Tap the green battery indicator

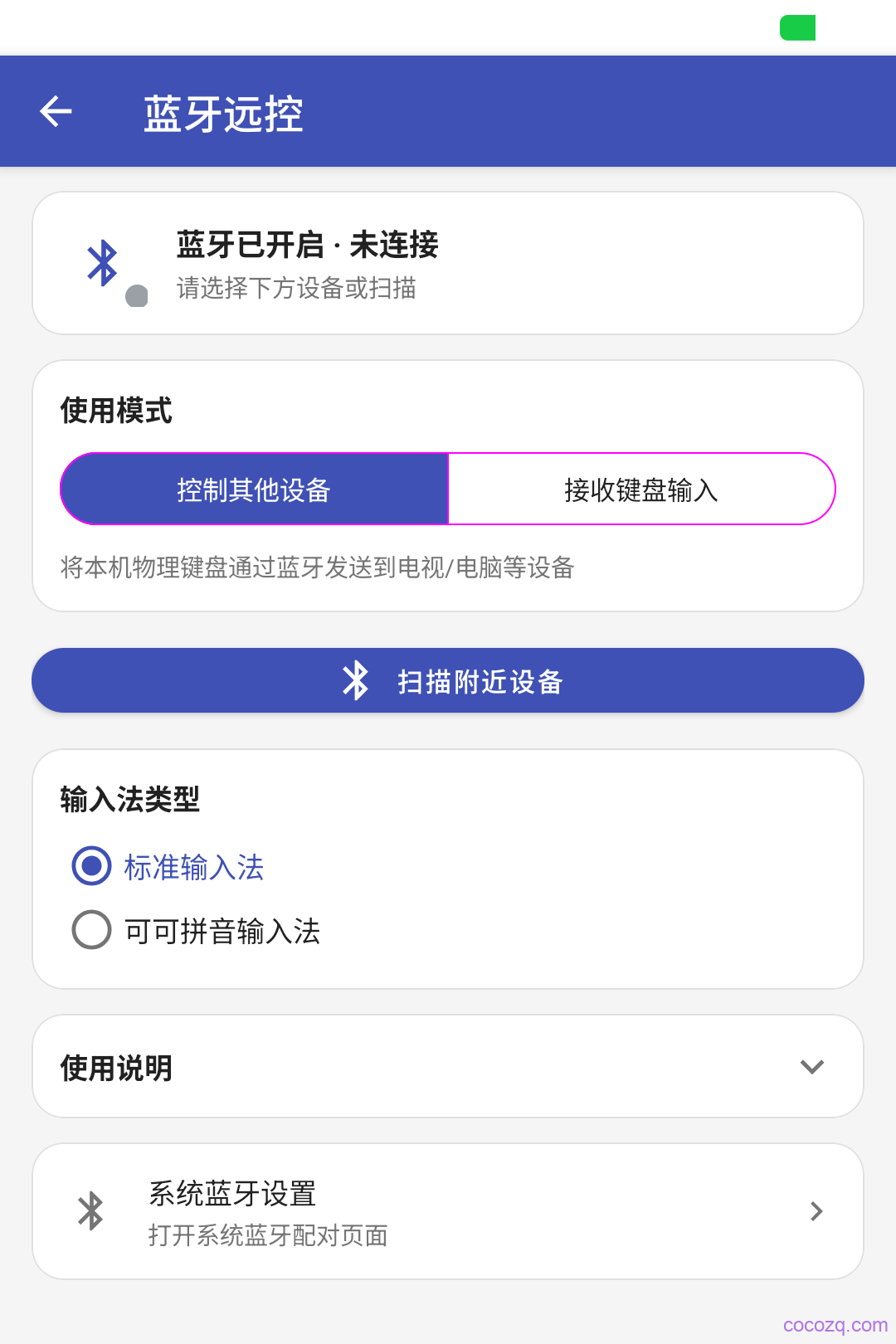797,27
